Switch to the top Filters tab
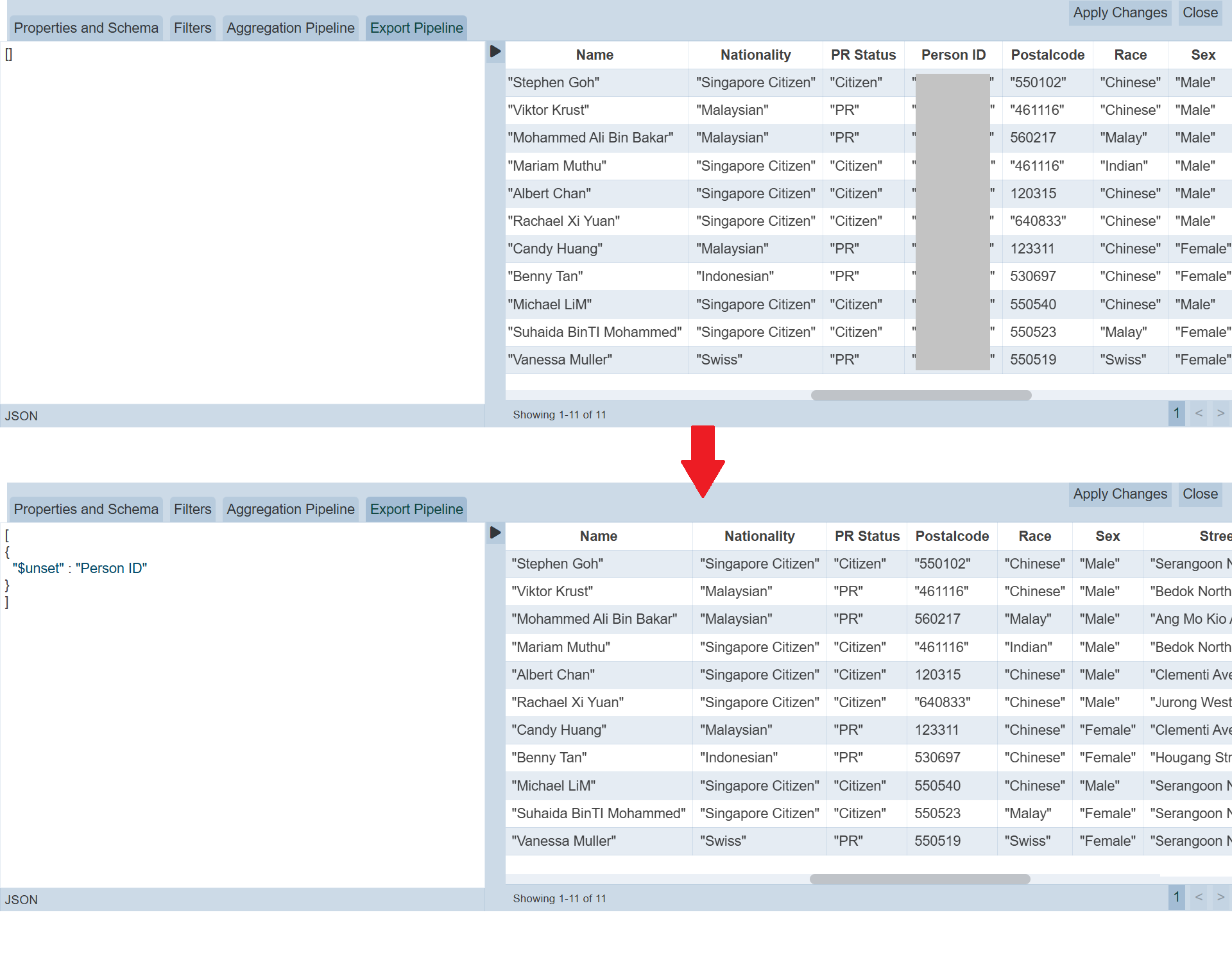The image size is (1232, 960). 192,28
